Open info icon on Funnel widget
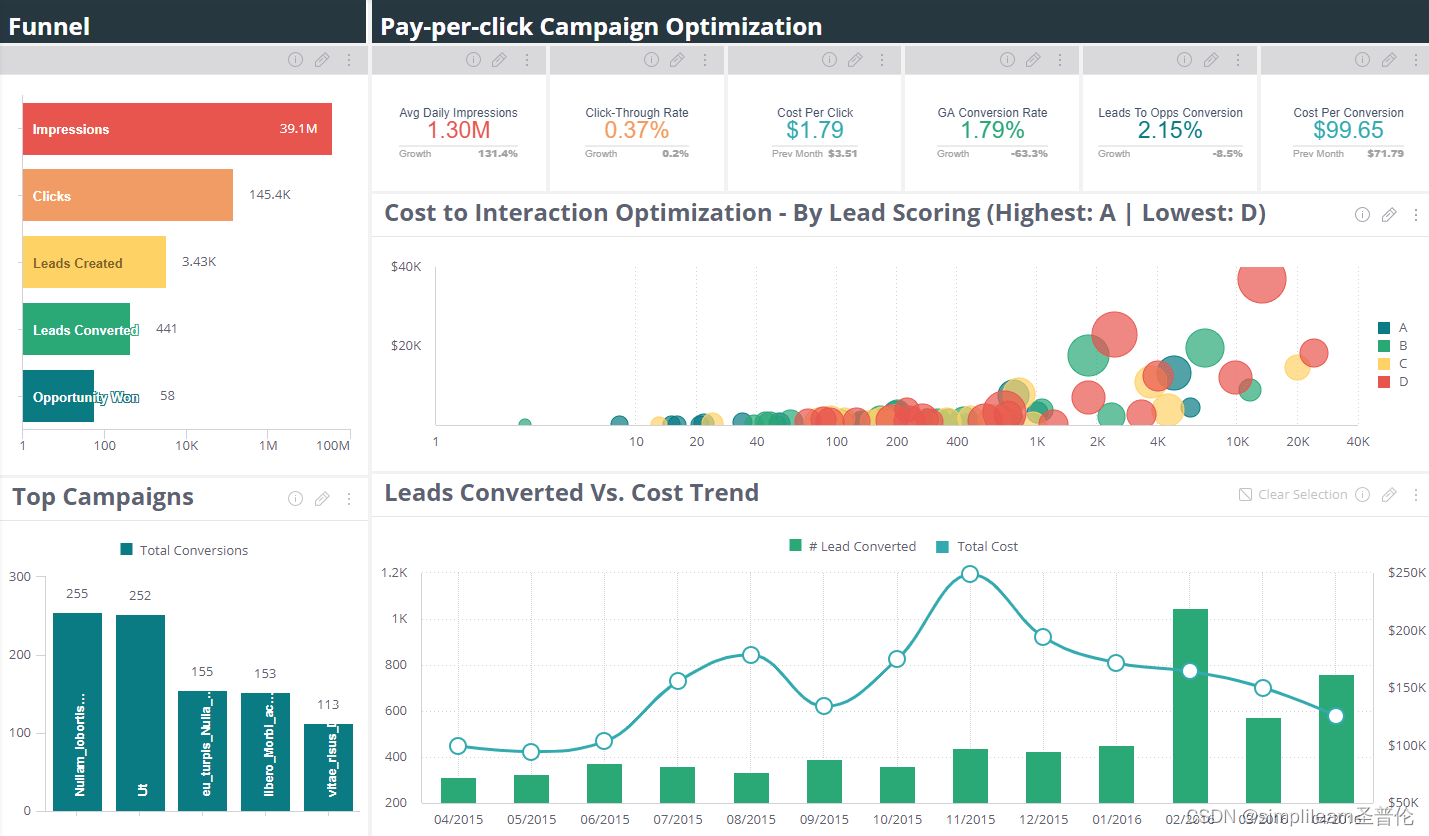Screen dimensions: 1429x836 [x=295, y=60]
